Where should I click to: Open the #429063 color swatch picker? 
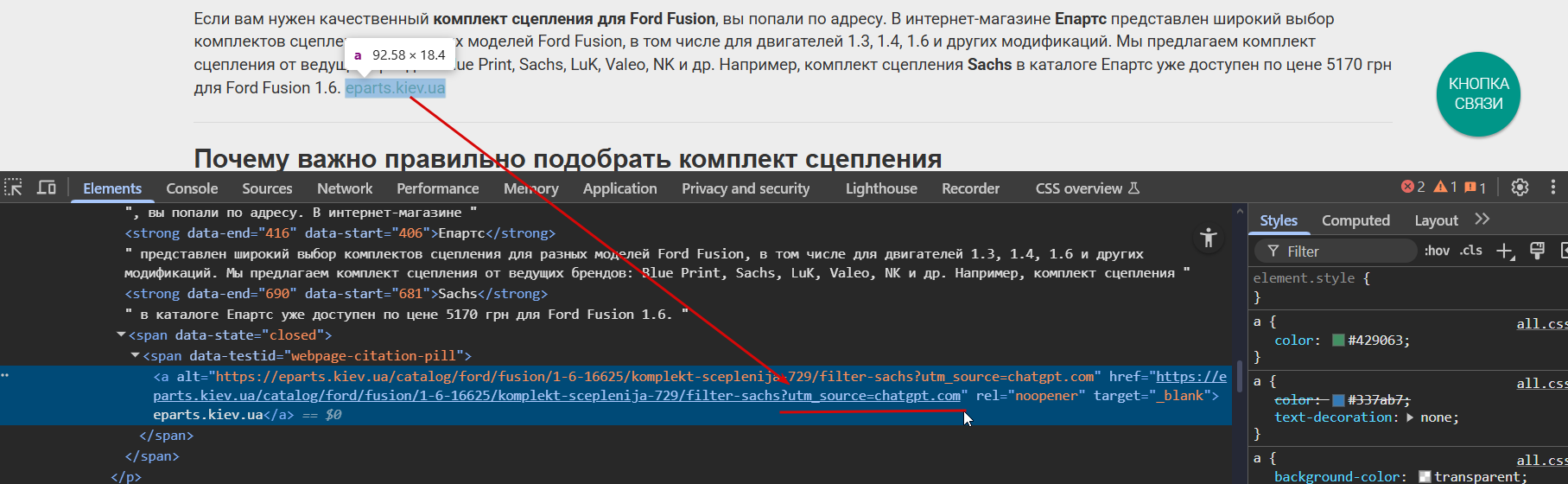pos(1338,341)
